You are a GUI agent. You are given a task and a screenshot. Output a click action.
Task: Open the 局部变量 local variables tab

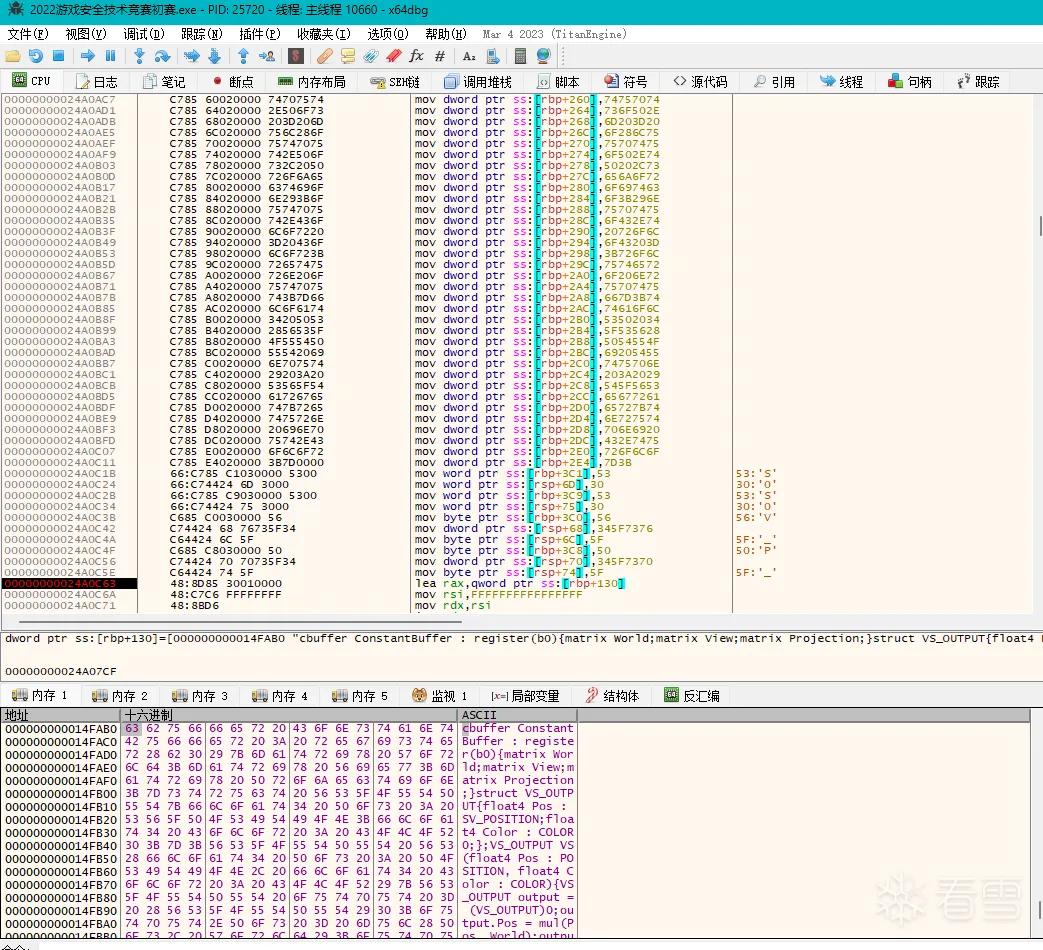pyautogui.click(x=525, y=696)
